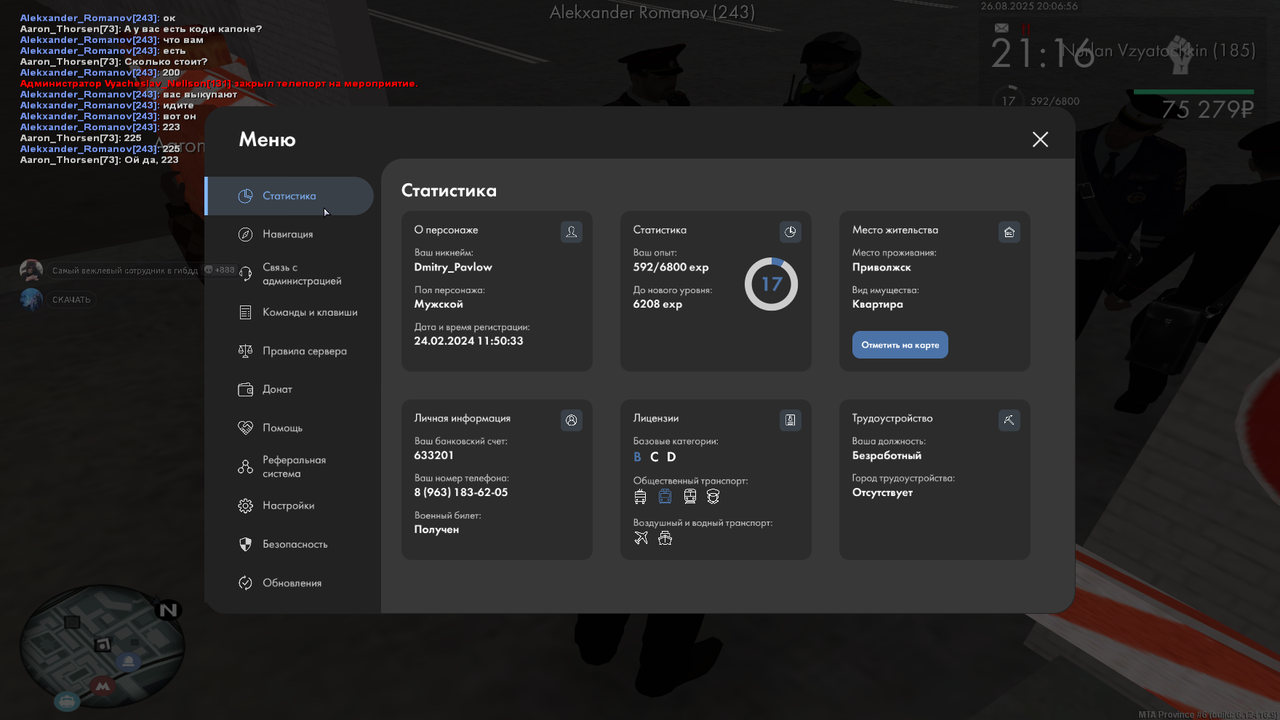Click the person icon in О персонаже card
The height and width of the screenshot is (720, 1280).
point(571,232)
